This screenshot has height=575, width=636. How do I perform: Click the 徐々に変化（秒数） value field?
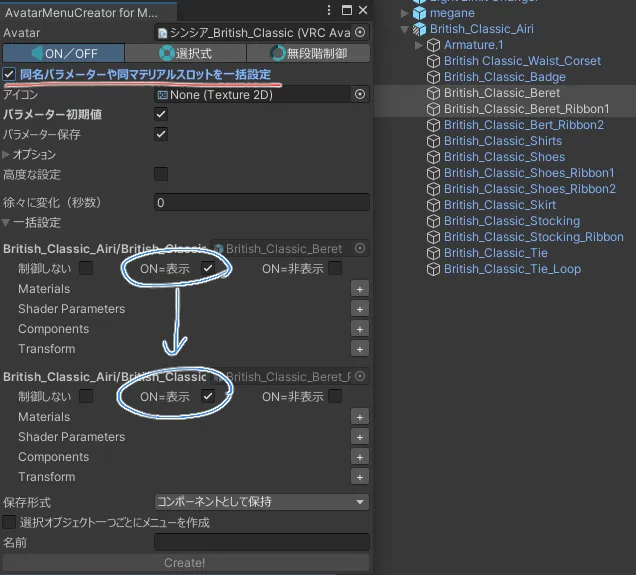pyautogui.click(x=261, y=202)
